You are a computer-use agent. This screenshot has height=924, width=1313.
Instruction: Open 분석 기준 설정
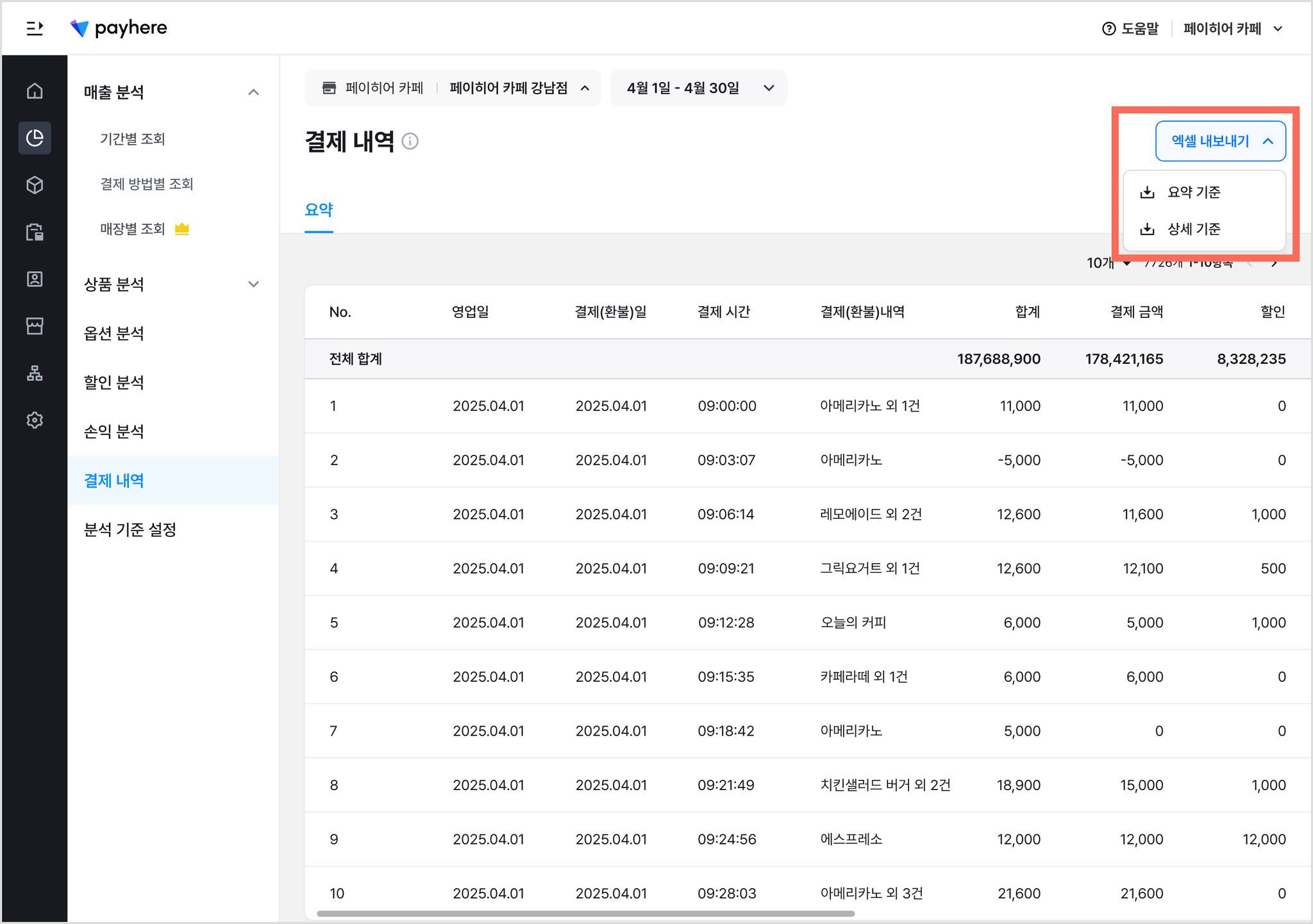tap(130, 530)
